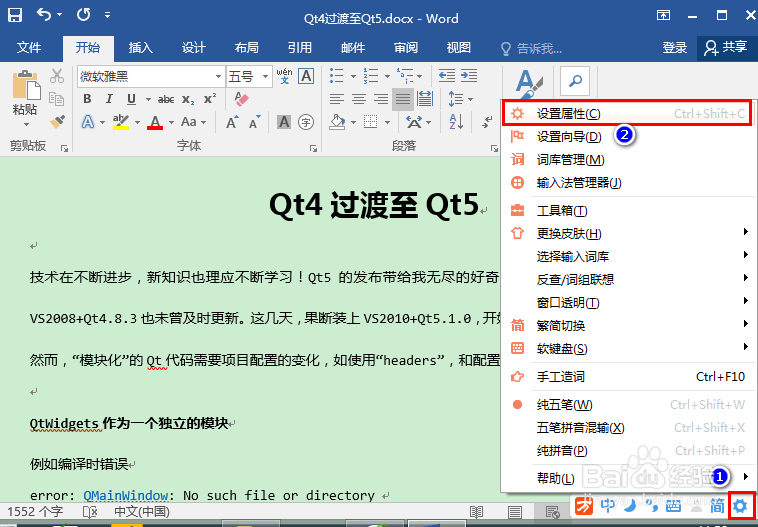Open the font color dropdown arrow
Screen dimensions: 758x527
coord(172,122)
